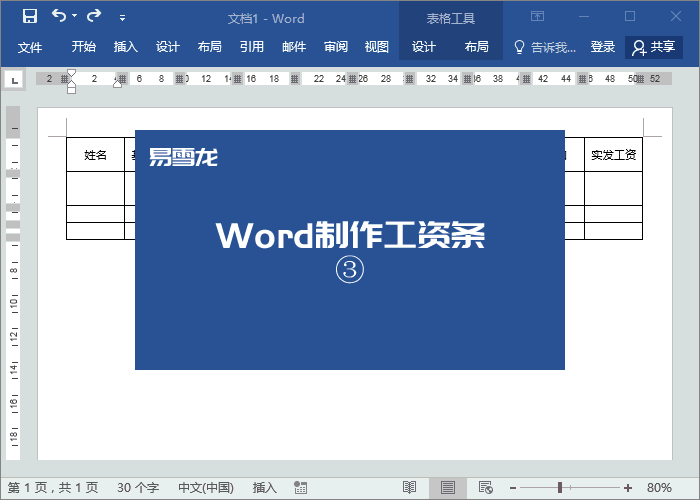
Task: Switch to Read Mode view icon
Action: pos(409,488)
